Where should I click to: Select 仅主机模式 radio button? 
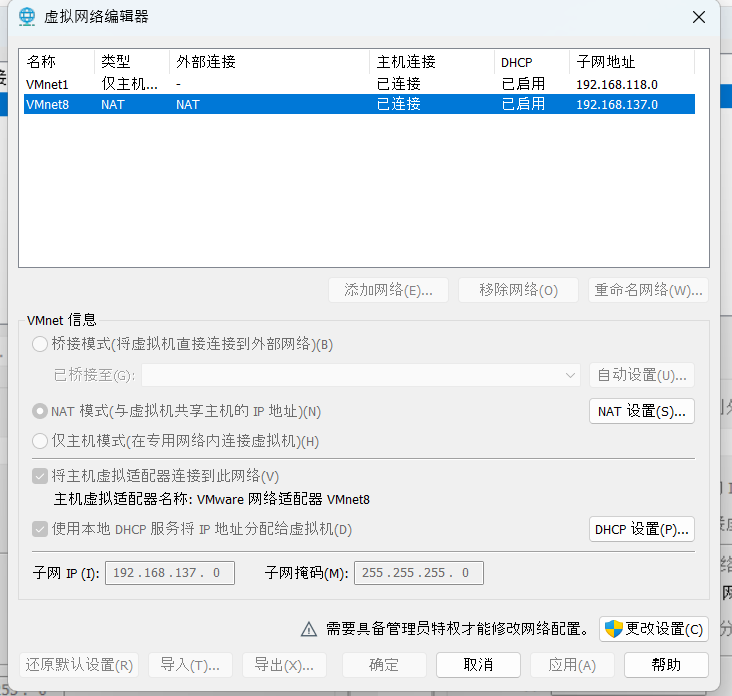coord(40,441)
